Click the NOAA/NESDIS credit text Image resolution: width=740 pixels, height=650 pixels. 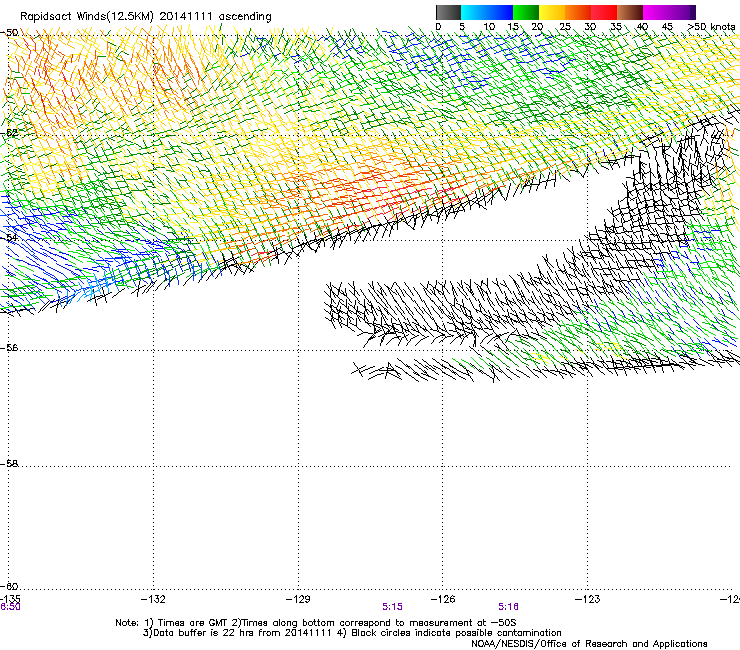[x=589, y=644]
